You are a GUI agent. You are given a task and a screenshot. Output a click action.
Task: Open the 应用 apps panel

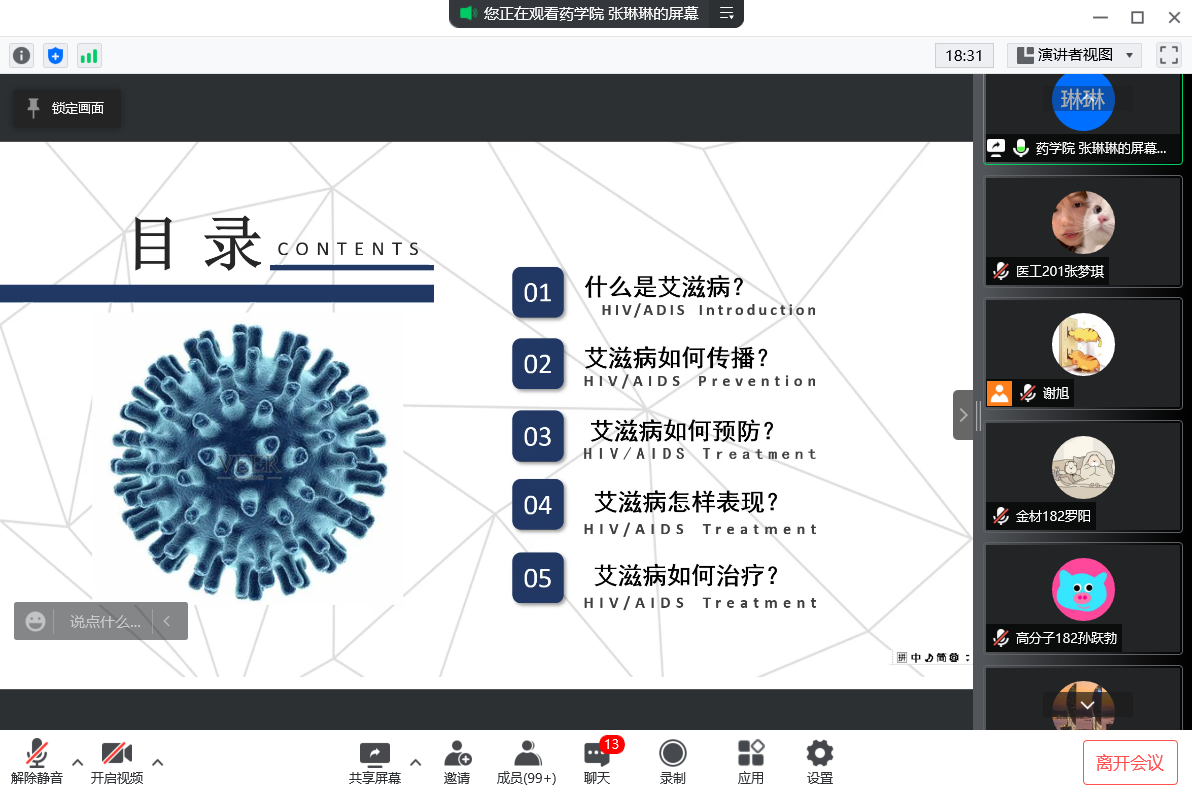(750, 762)
